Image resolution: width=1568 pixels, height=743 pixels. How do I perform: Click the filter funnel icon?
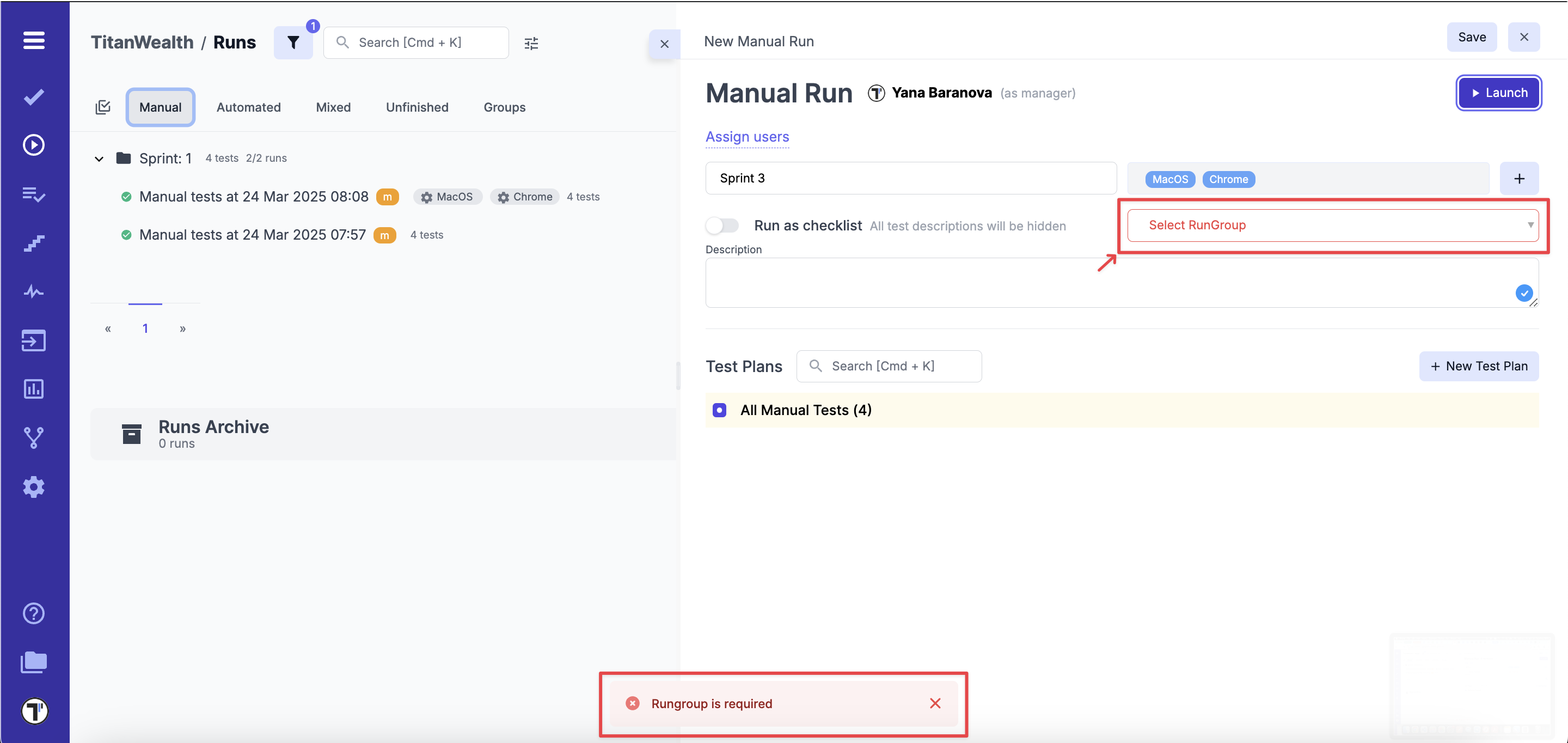click(x=293, y=42)
